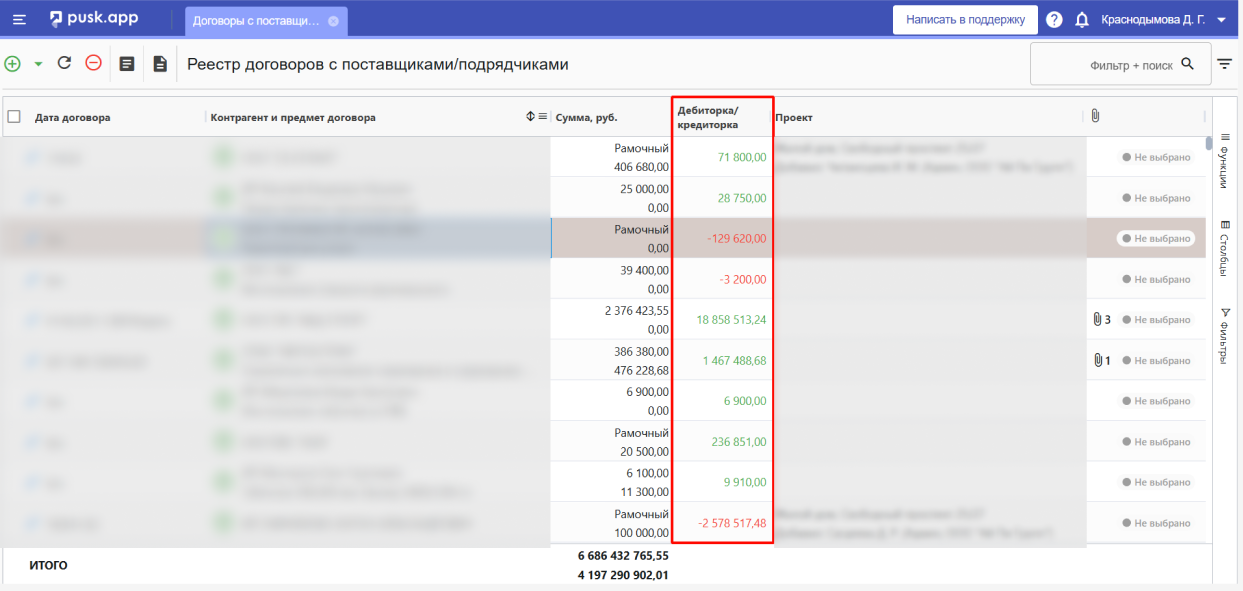The width and height of the screenshot is (1243, 591).
Task: Open the hamburger main menu
Action: click(x=19, y=19)
